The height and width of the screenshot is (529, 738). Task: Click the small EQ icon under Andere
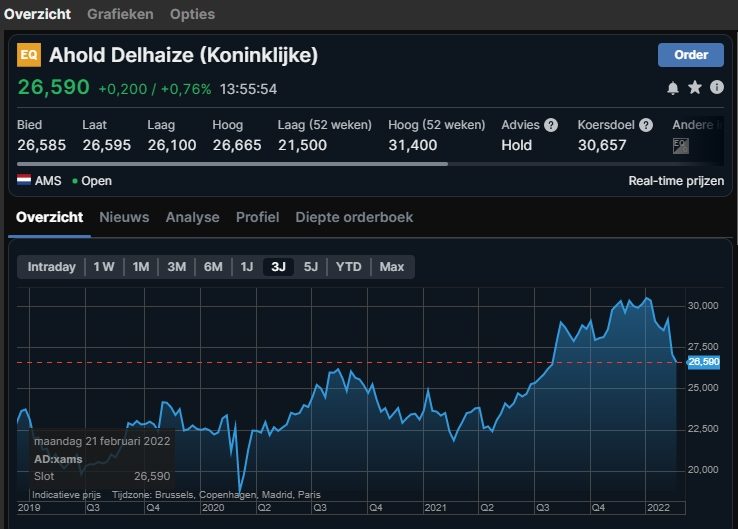tap(680, 146)
